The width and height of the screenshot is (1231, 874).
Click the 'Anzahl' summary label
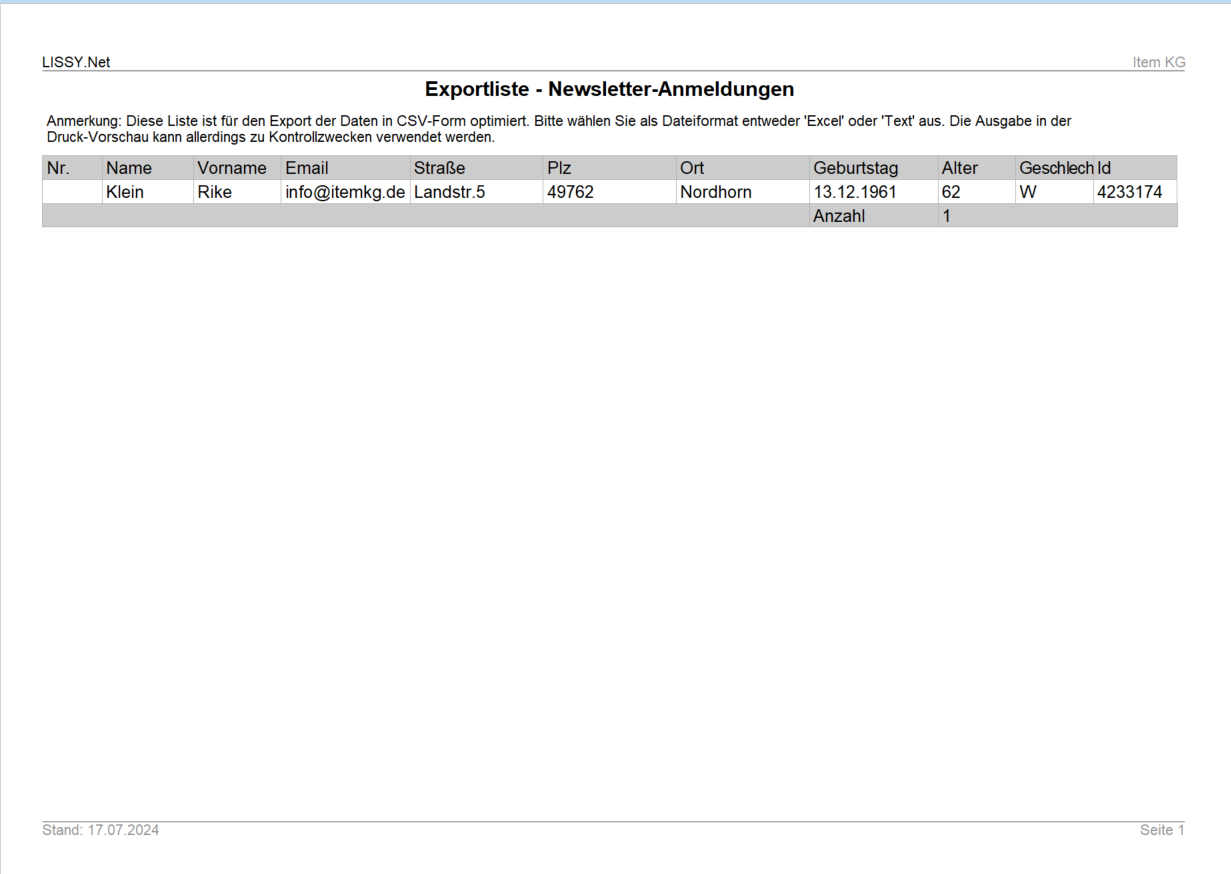tap(874, 215)
